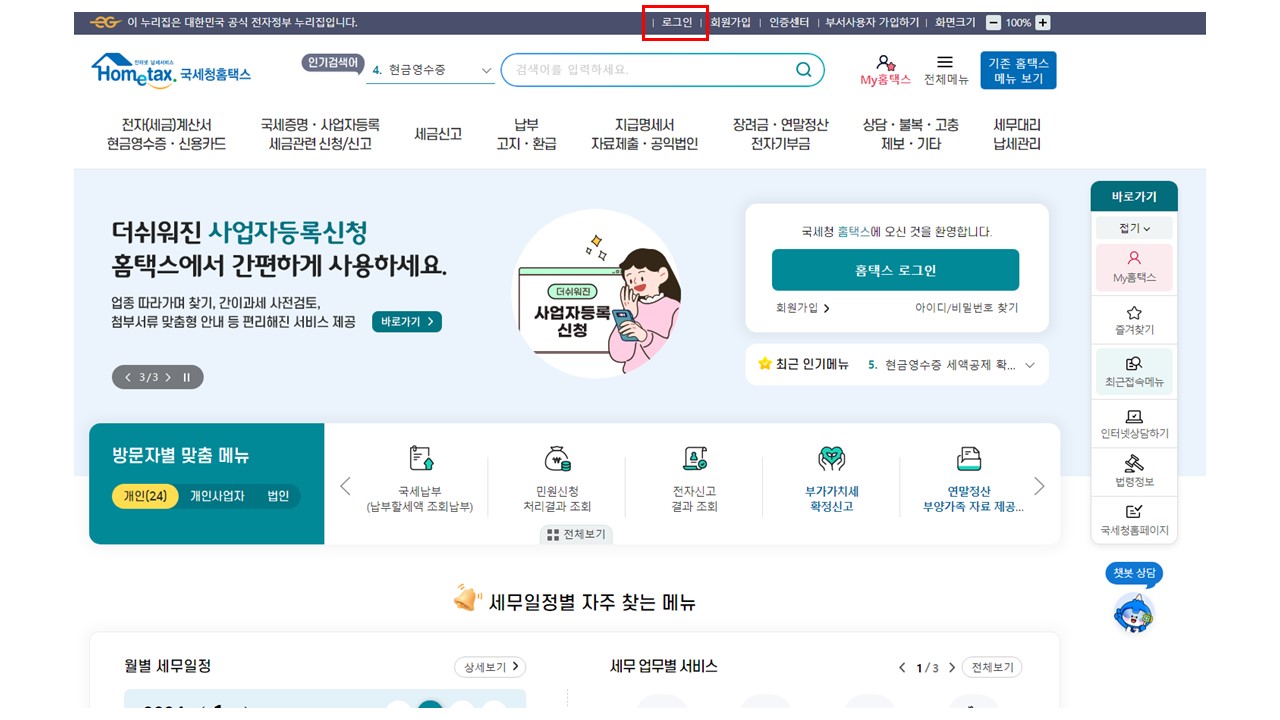Open 전자(세금)계산서 현금영수증 menu
The image size is (1280, 720).
(166, 134)
